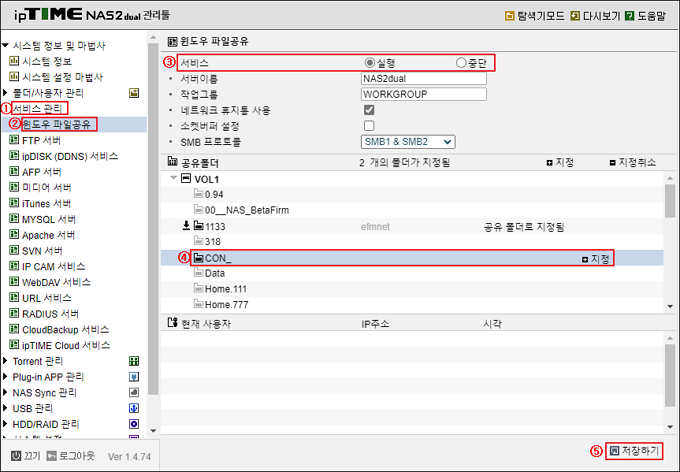Open 미디어 서버 menu item
This screenshot has width=680, height=472.
(46, 187)
